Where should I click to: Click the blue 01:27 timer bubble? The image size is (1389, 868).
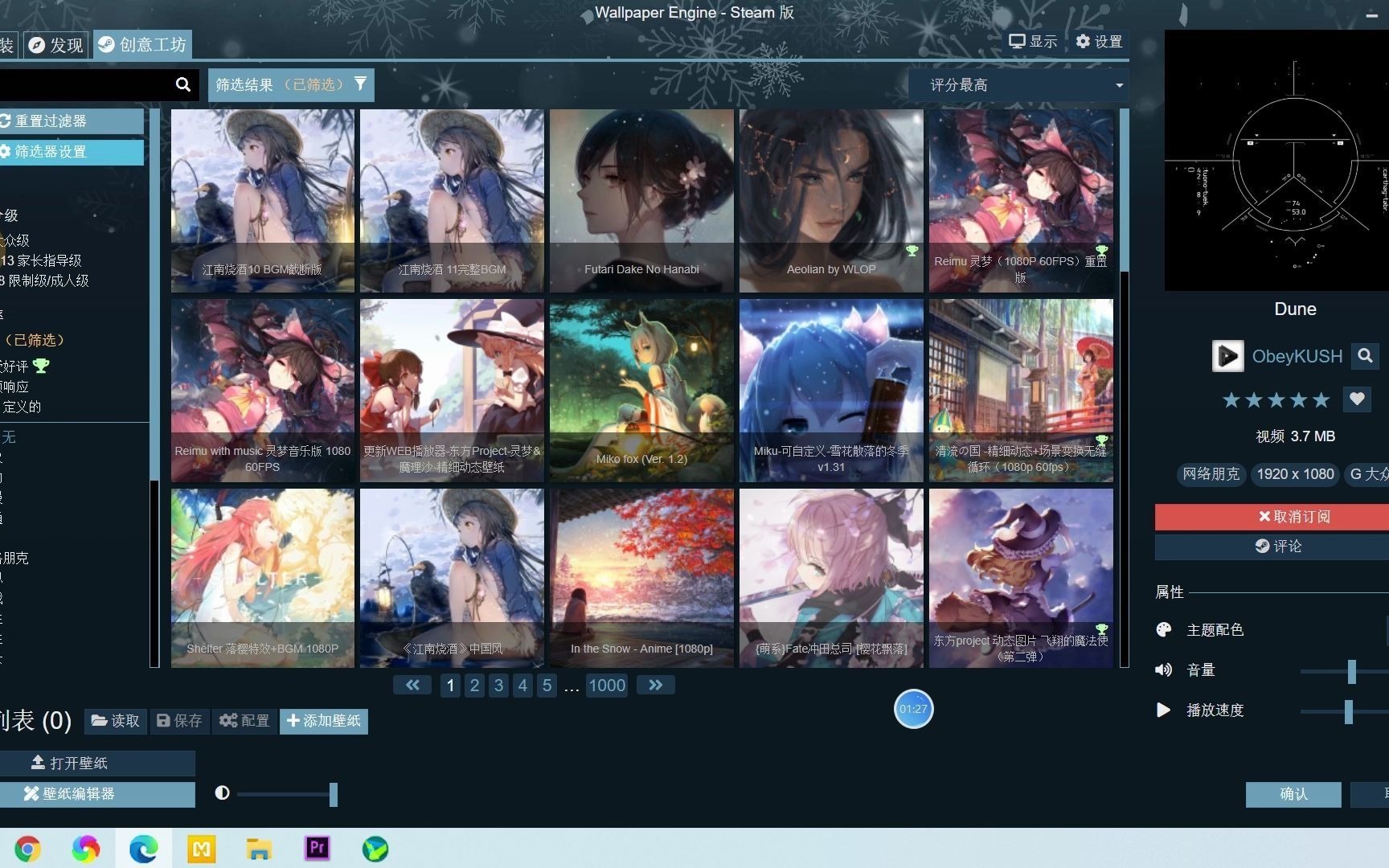click(x=913, y=709)
